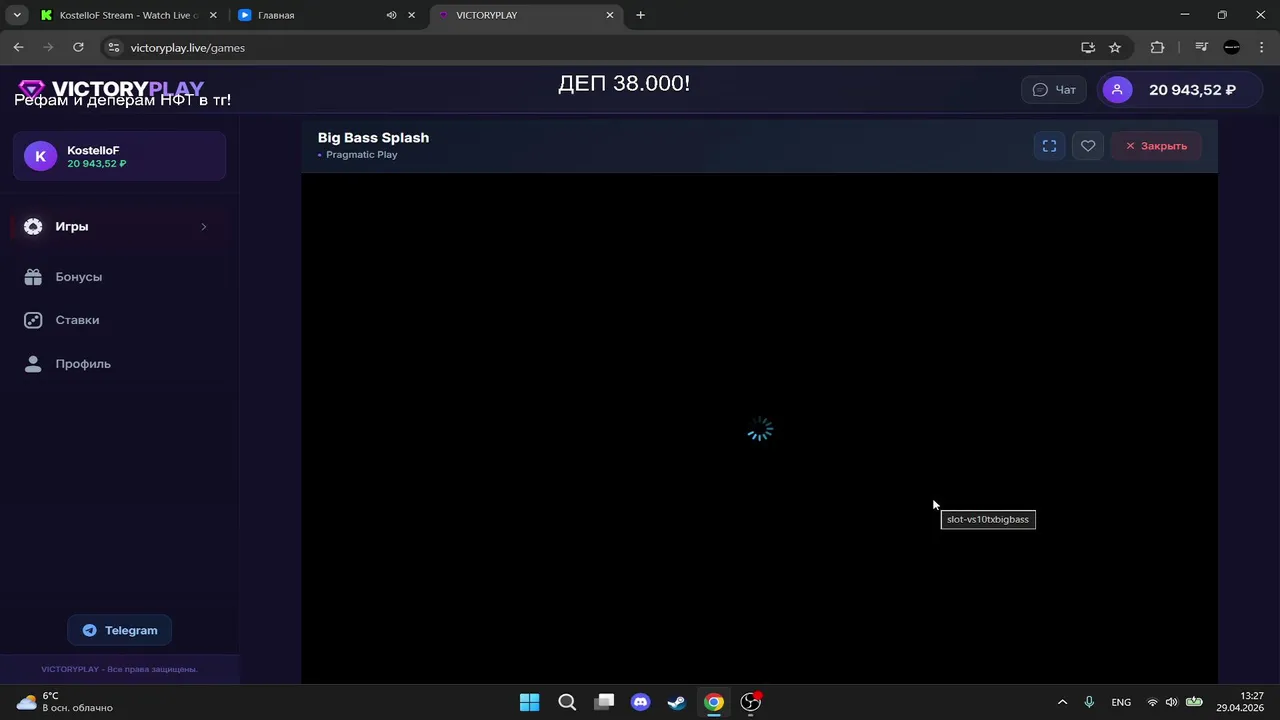Click the Pragmatic Play provider label

362,155
